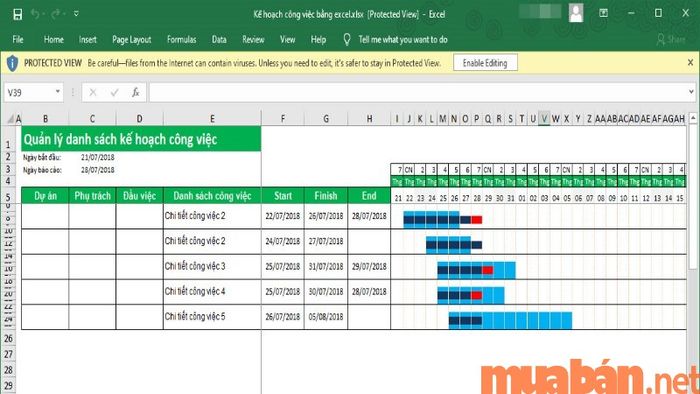Click the Name Box showing V39

(29, 92)
